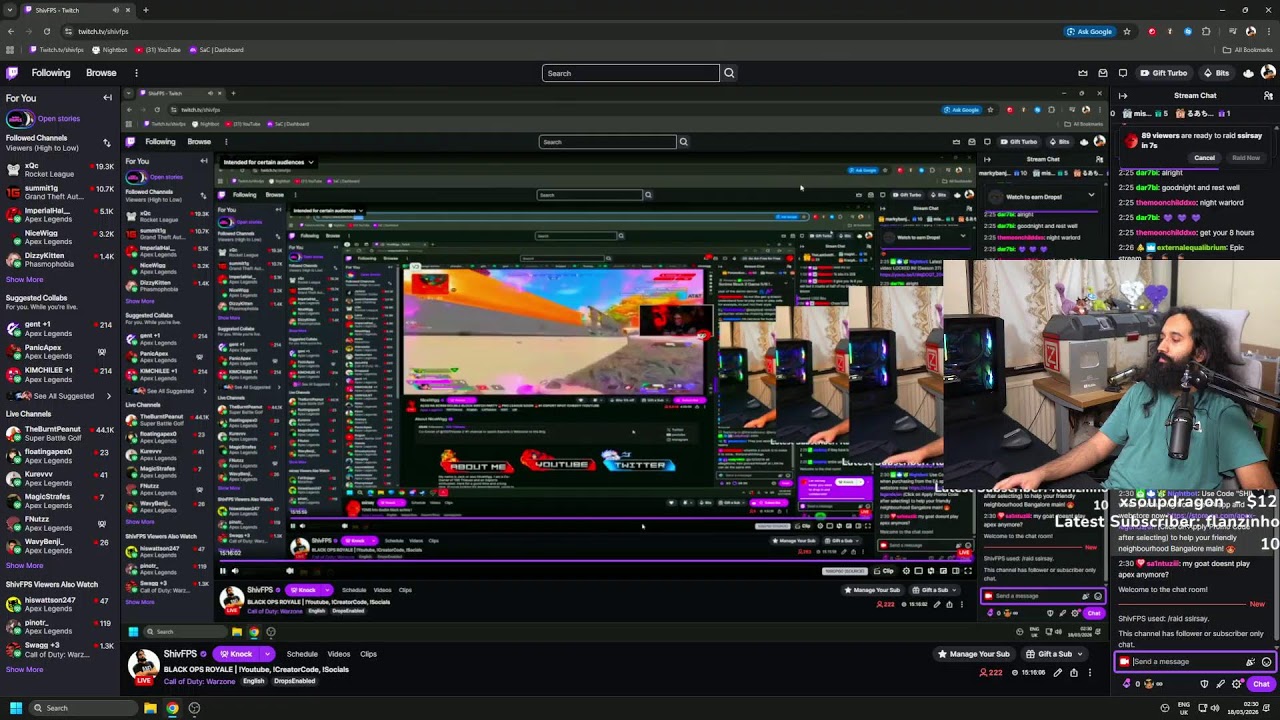Click the Raid Now button
The image size is (1280, 720).
point(1246,158)
